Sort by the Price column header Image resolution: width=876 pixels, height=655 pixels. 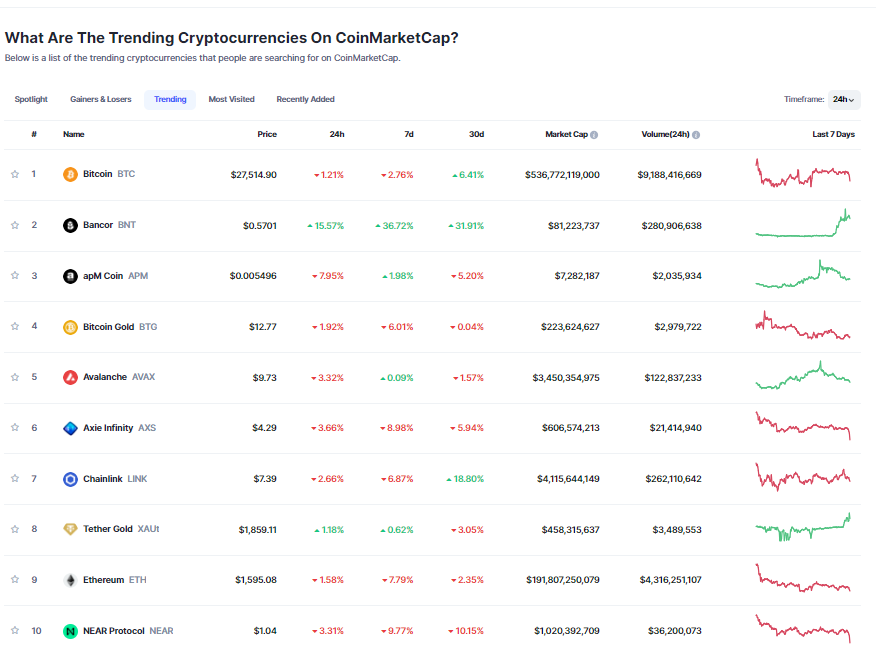pyautogui.click(x=267, y=134)
